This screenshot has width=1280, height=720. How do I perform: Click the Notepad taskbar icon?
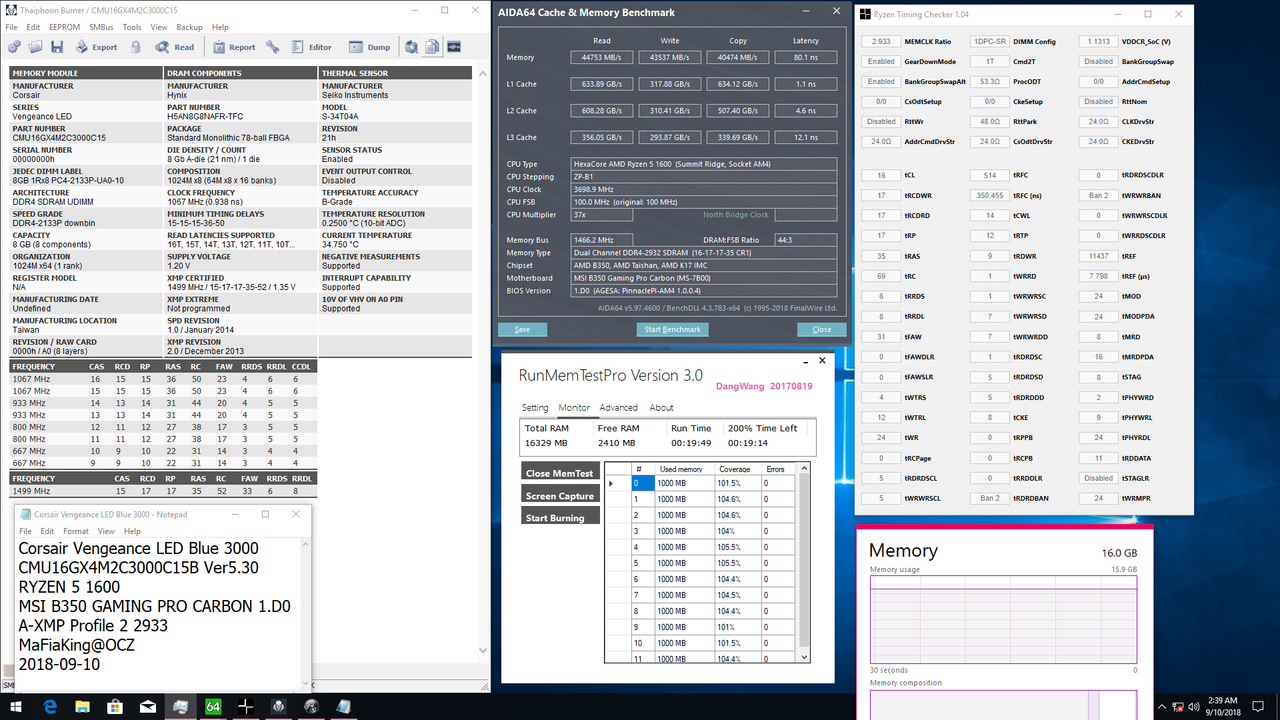345,706
